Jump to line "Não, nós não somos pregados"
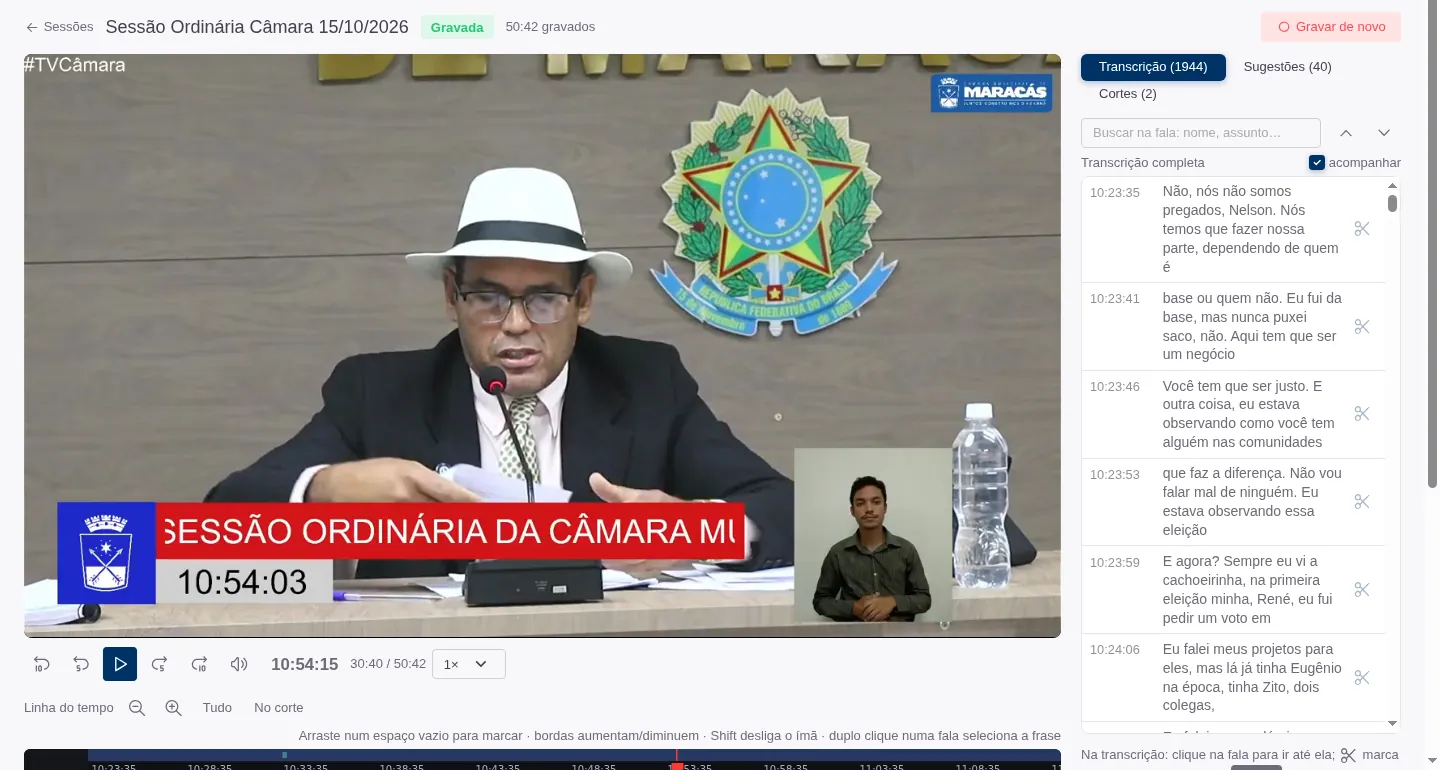Screen dimensions: 1440x770 (x=1250, y=229)
